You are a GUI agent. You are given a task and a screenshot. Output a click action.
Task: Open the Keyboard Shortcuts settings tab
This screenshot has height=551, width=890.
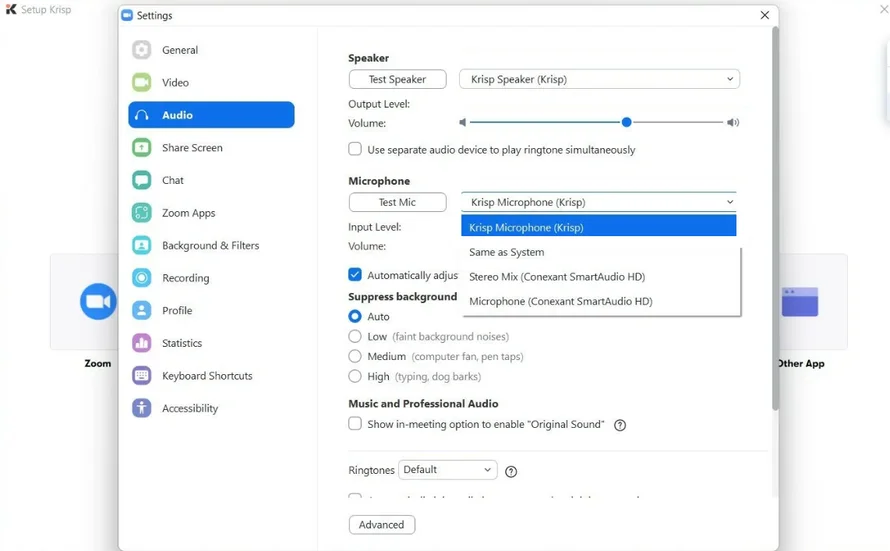pyautogui.click(x=211, y=376)
